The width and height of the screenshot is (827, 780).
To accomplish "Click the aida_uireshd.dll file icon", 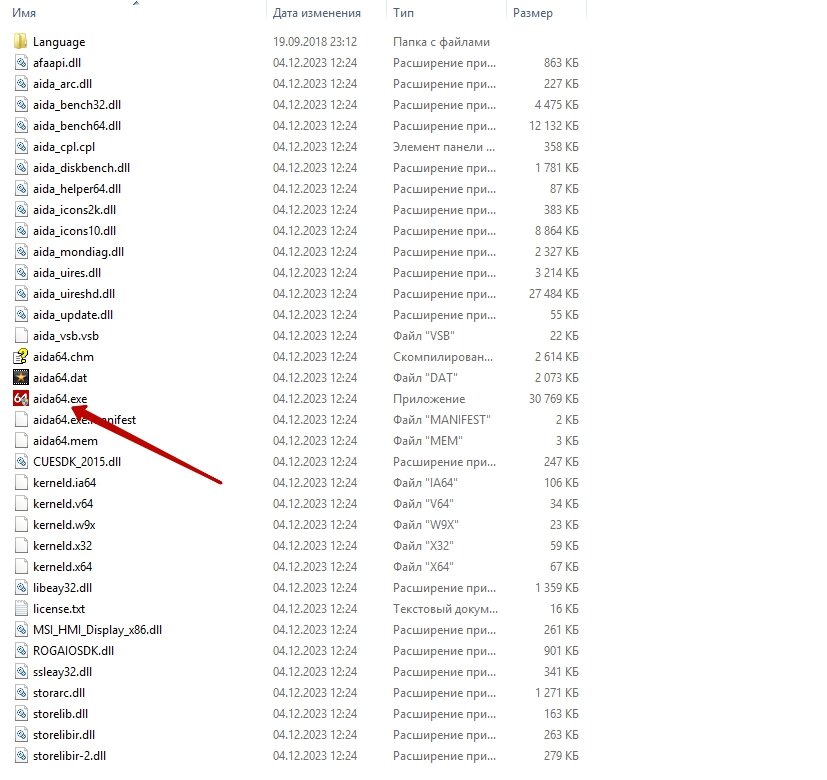I will [21, 294].
